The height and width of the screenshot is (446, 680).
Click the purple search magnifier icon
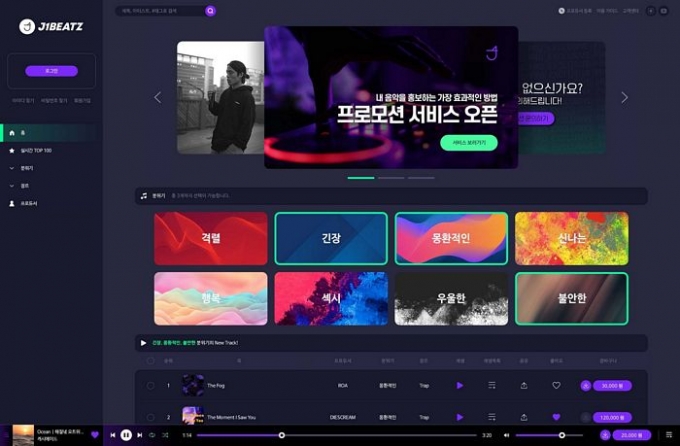[x=210, y=11]
